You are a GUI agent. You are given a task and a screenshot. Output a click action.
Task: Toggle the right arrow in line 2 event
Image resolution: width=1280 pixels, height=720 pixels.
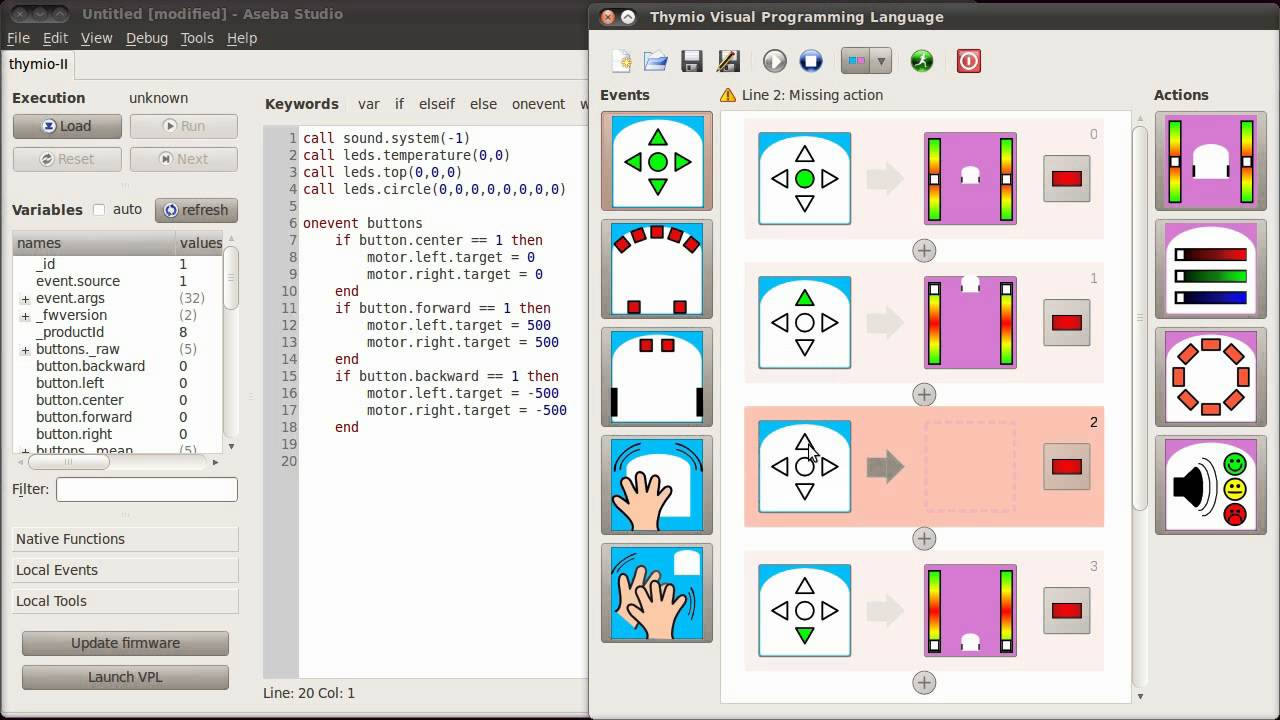pyautogui.click(x=830, y=467)
